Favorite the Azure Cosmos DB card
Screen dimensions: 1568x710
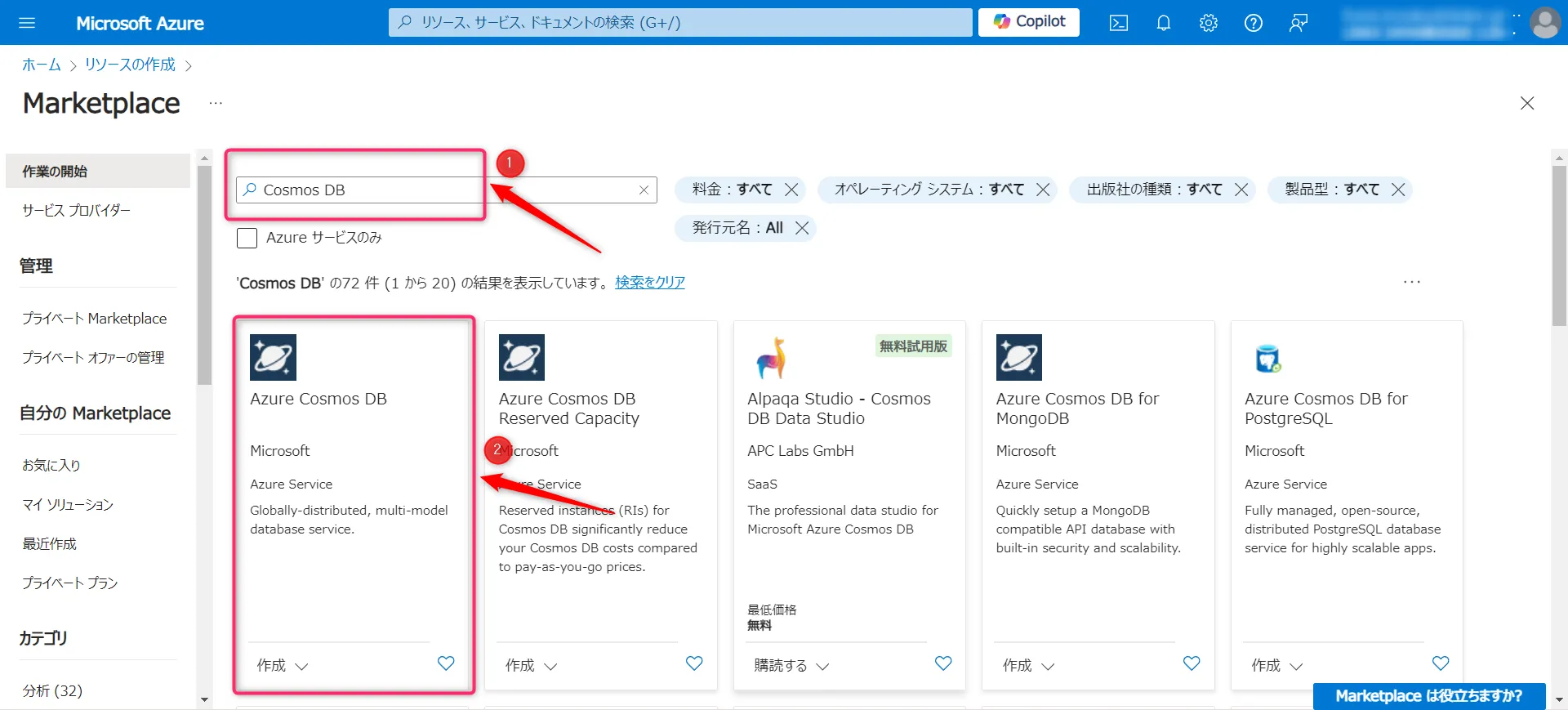446,663
